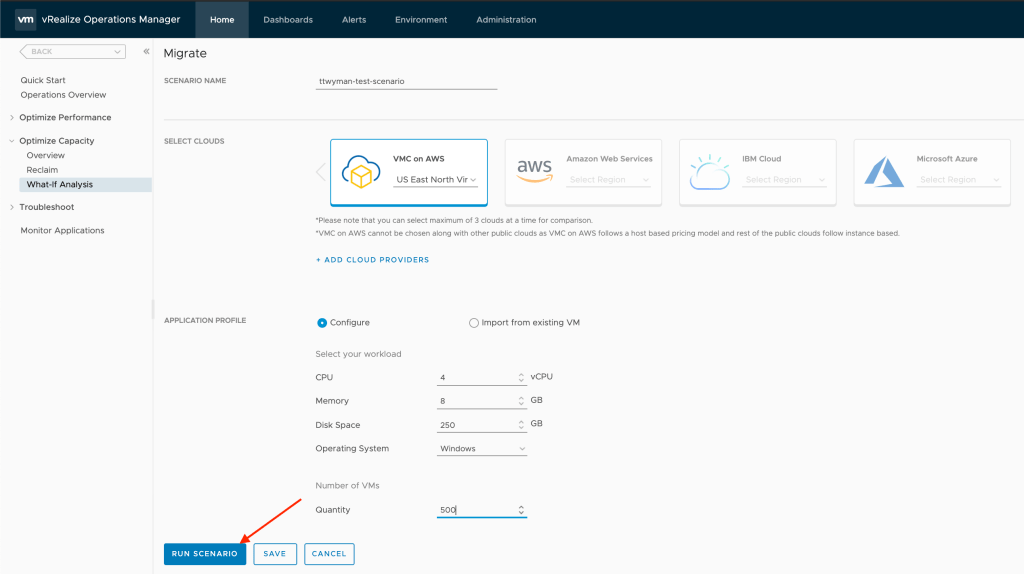1024x574 pixels.
Task: Open the Dashboards tab
Action: pos(288,20)
